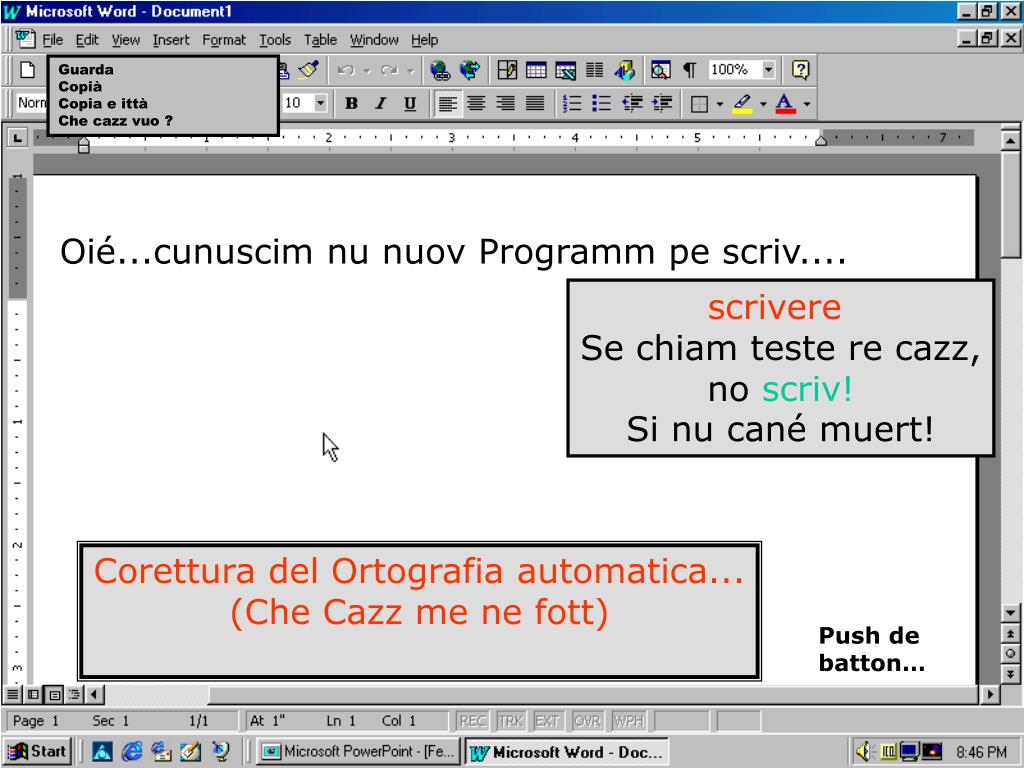
Task: Select the Format Painter brush icon
Action: 308,69
